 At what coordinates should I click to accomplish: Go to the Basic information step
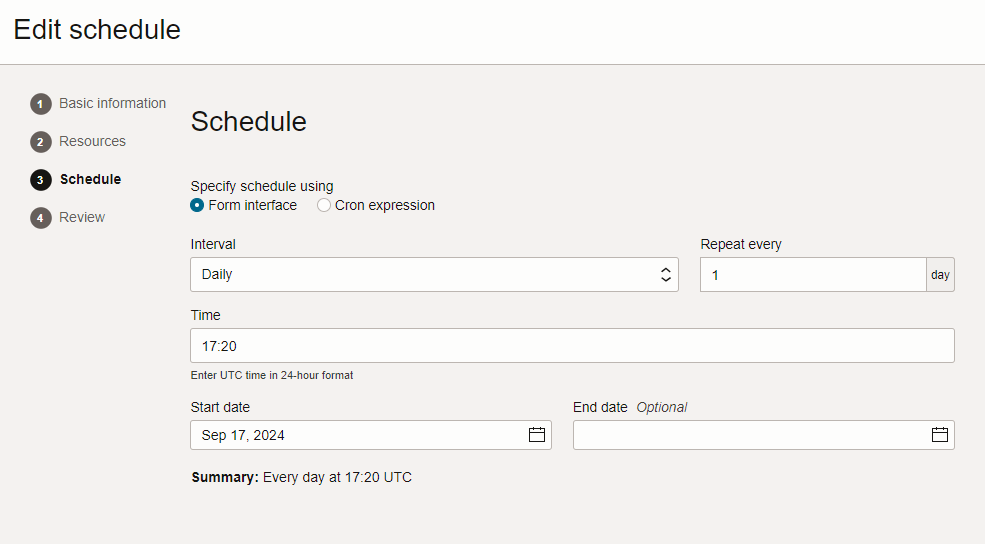click(112, 103)
